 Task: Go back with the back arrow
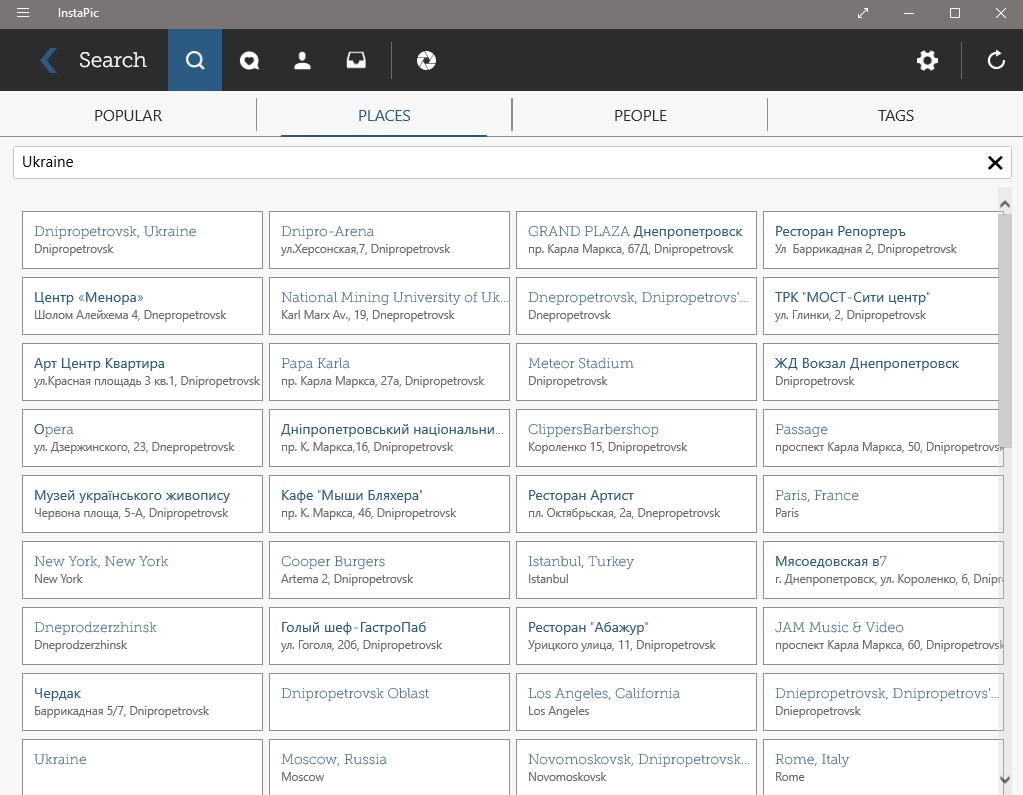click(49, 60)
